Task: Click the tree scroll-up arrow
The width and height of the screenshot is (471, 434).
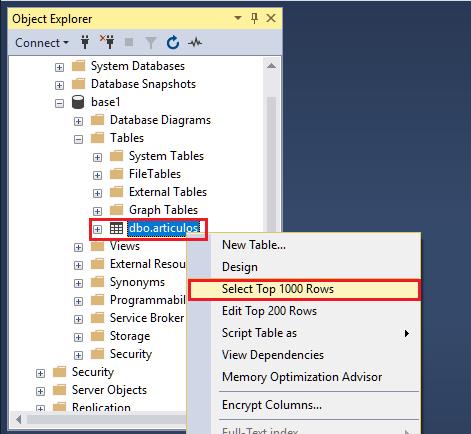Action: click(x=271, y=66)
